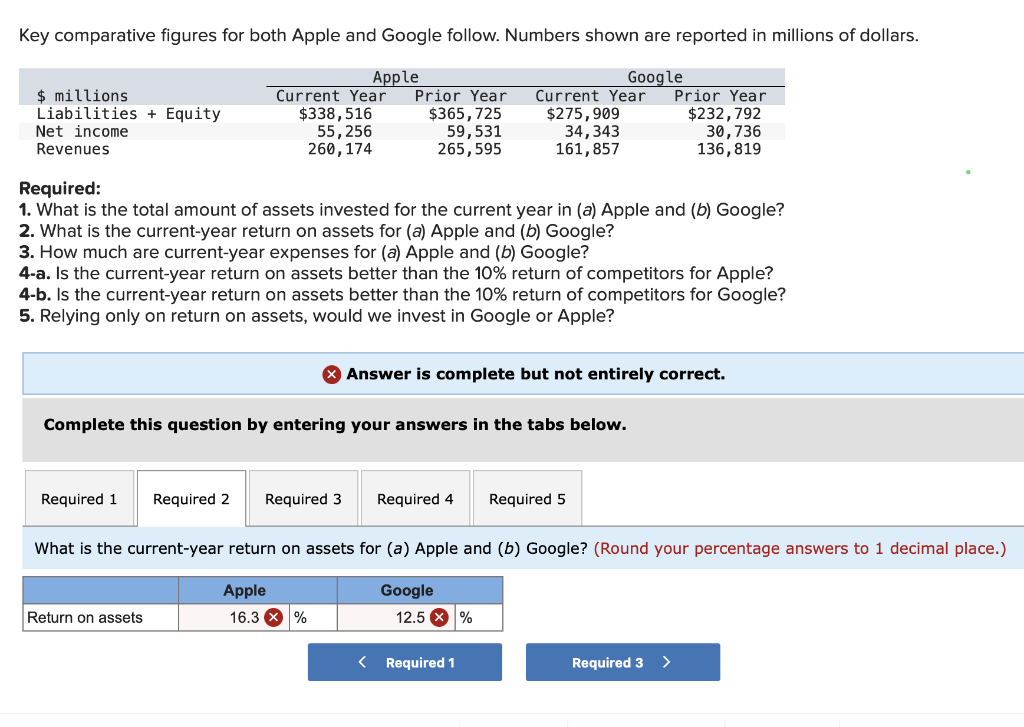Click the Google column header in answer table
The height and width of the screenshot is (727, 1024).
[x=407, y=590]
